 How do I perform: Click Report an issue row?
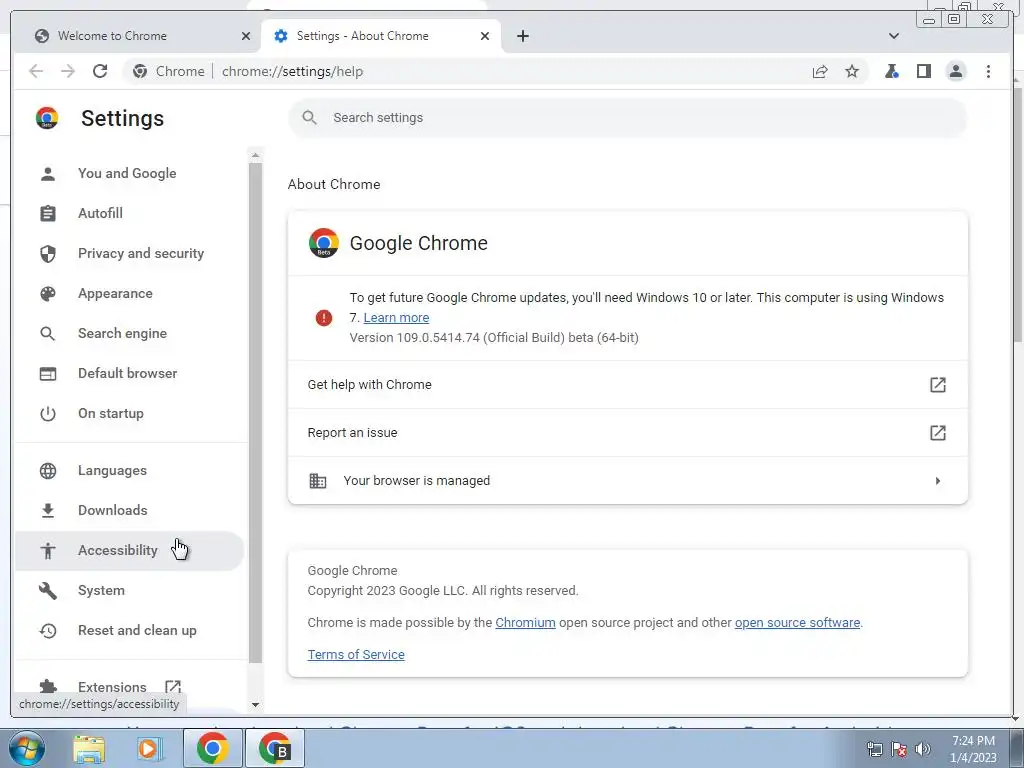coord(628,432)
